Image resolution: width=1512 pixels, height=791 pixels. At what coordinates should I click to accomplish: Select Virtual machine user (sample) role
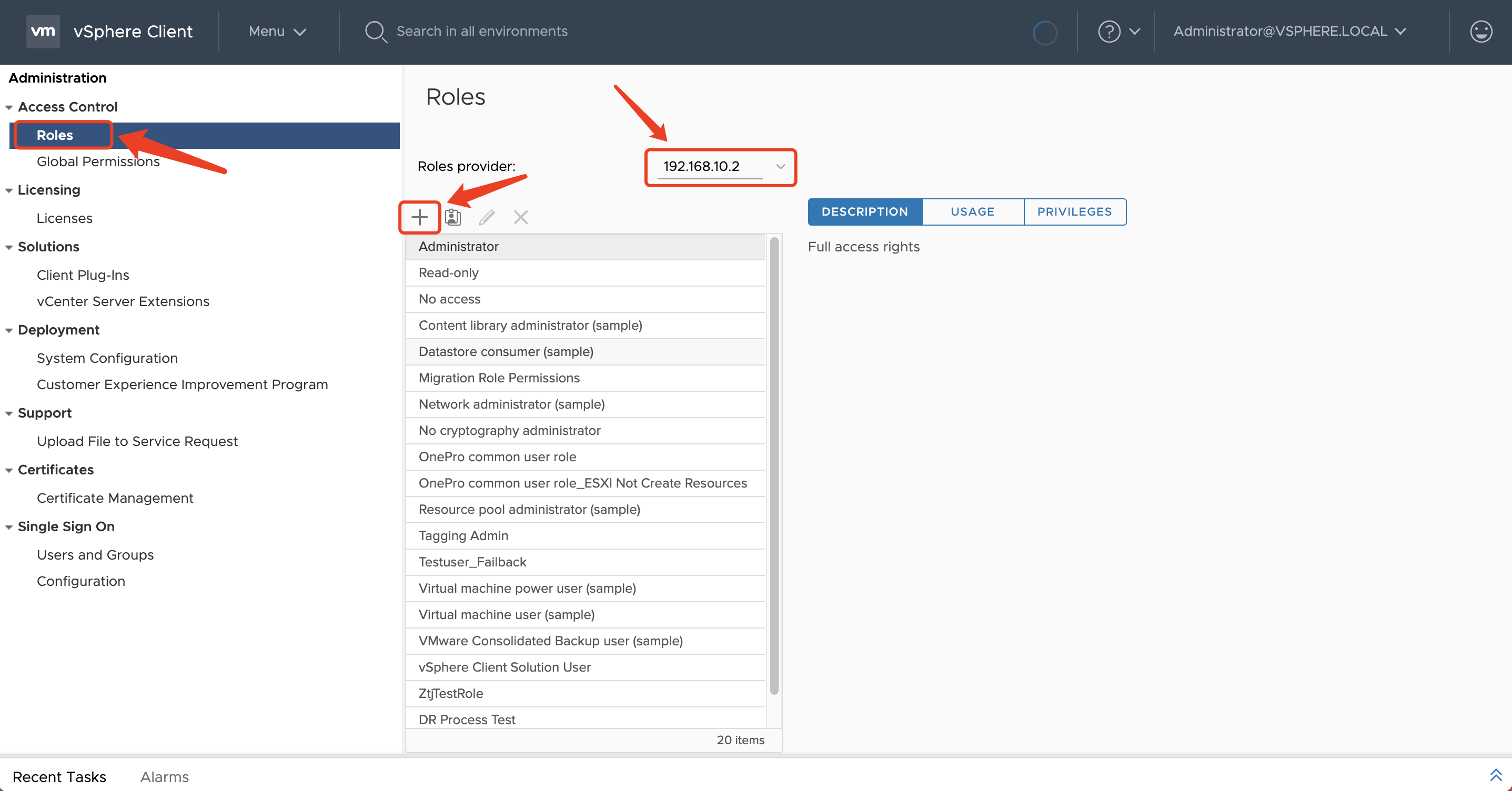pyautogui.click(x=585, y=615)
